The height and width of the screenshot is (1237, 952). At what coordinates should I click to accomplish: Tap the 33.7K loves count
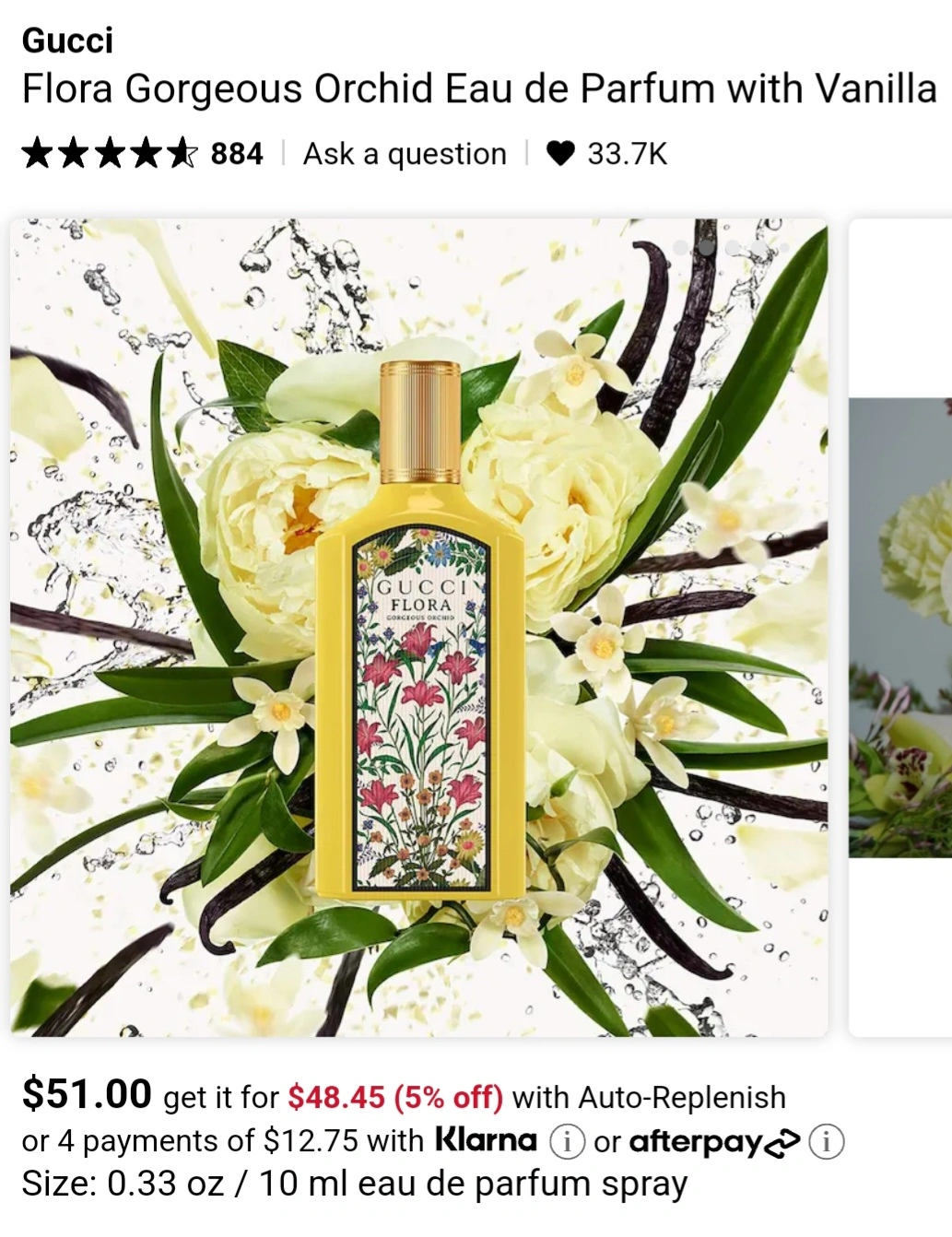(627, 154)
